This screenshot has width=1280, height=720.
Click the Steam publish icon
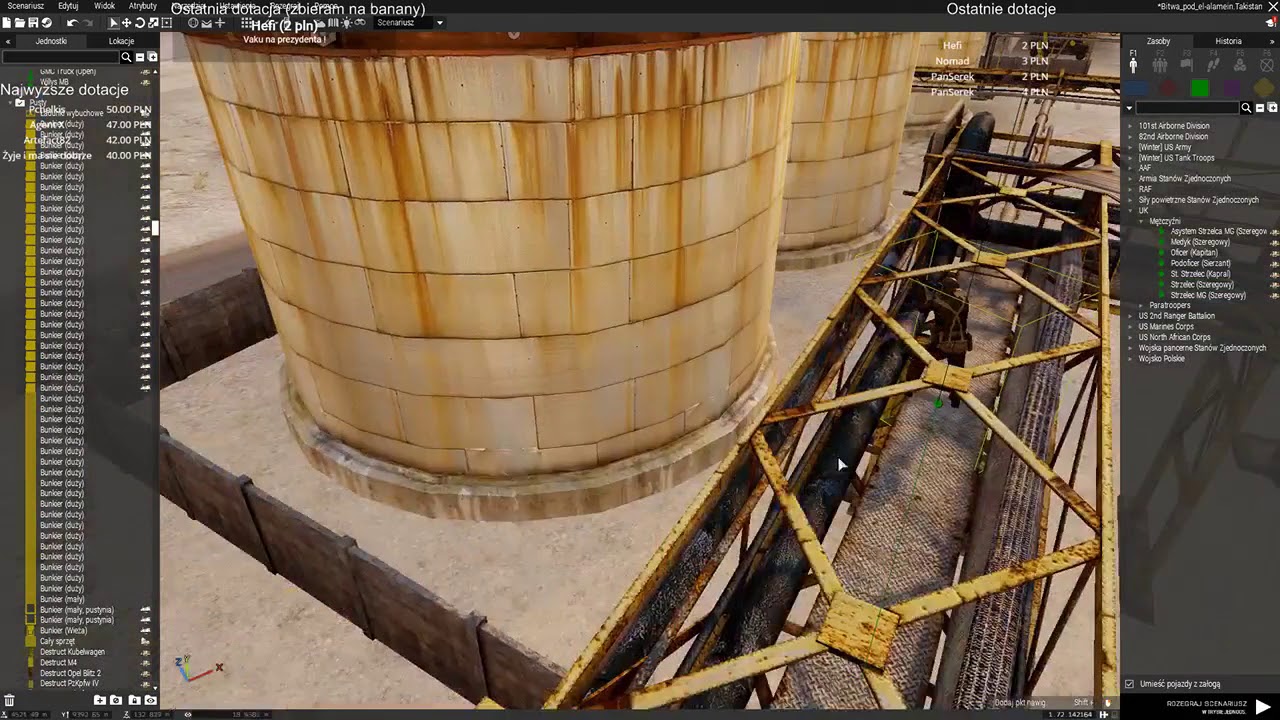coord(46,22)
